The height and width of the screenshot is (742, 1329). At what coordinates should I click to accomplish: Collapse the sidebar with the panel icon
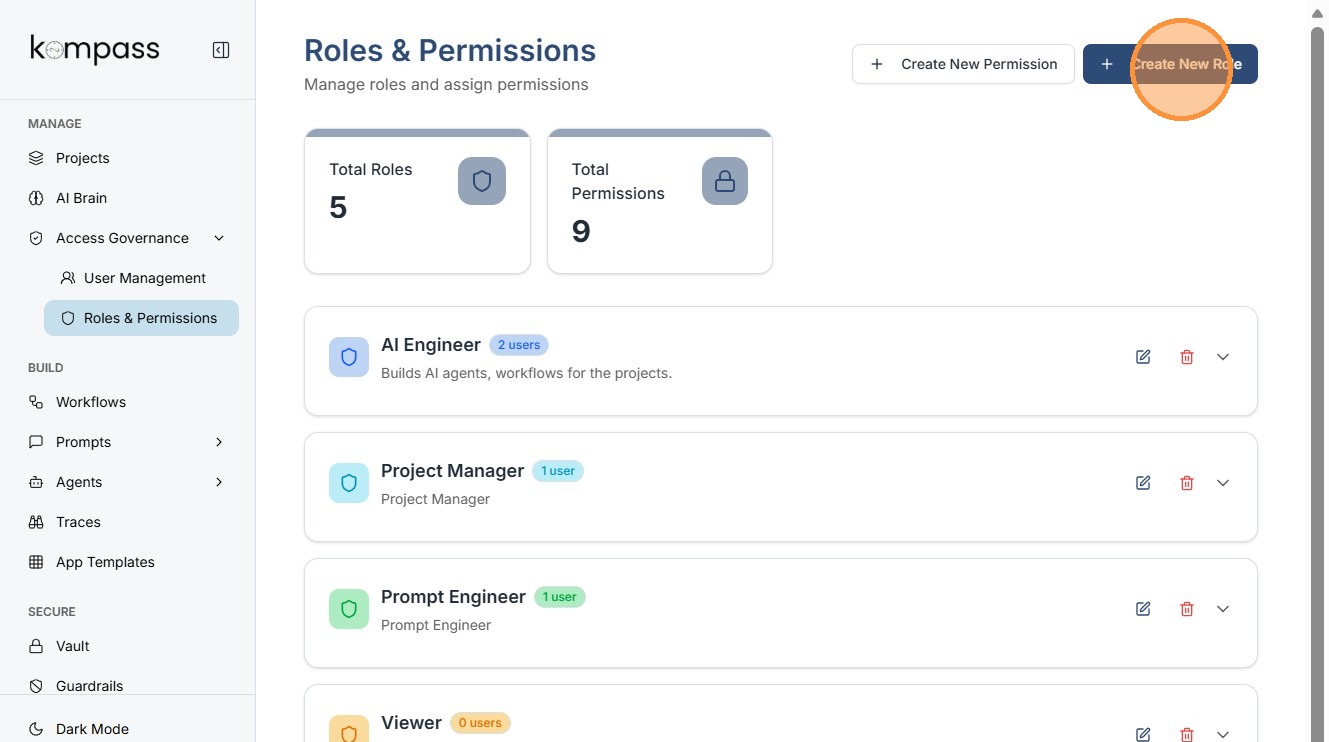click(221, 50)
